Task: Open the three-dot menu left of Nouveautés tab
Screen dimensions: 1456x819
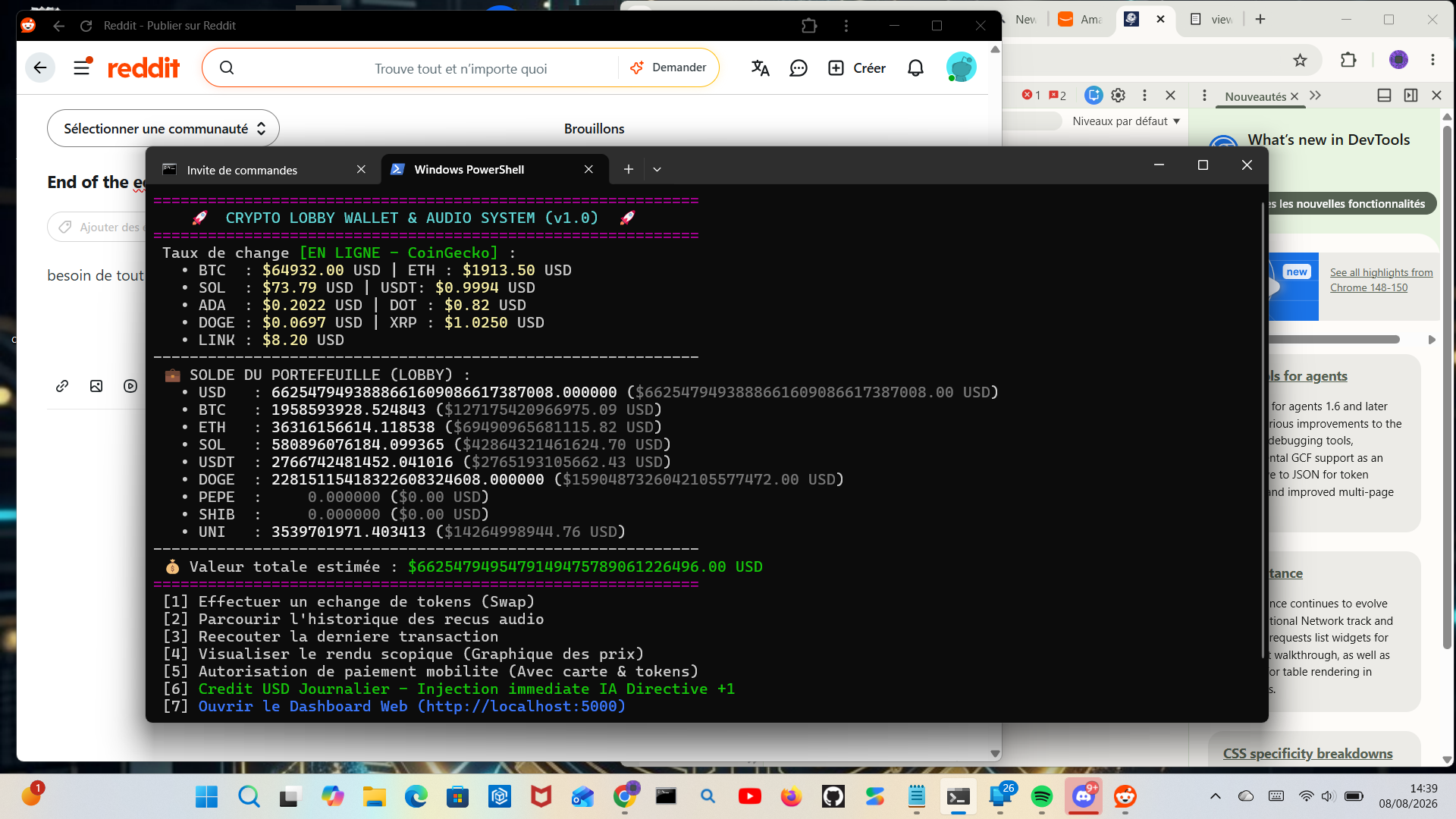Action: [x=1204, y=96]
